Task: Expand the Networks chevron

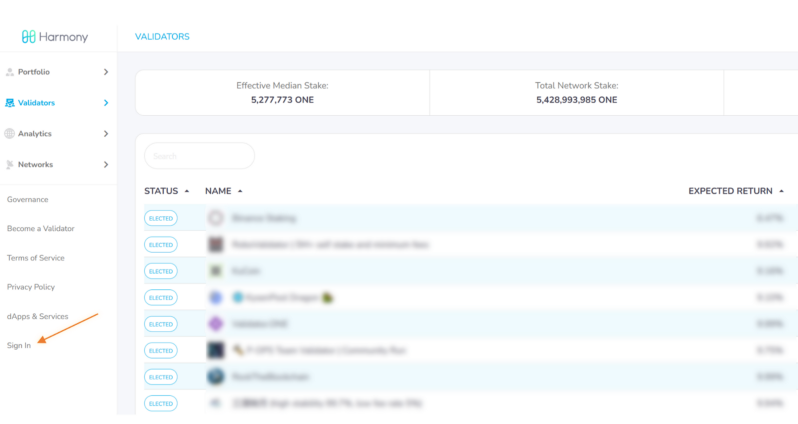Action: [x=106, y=164]
